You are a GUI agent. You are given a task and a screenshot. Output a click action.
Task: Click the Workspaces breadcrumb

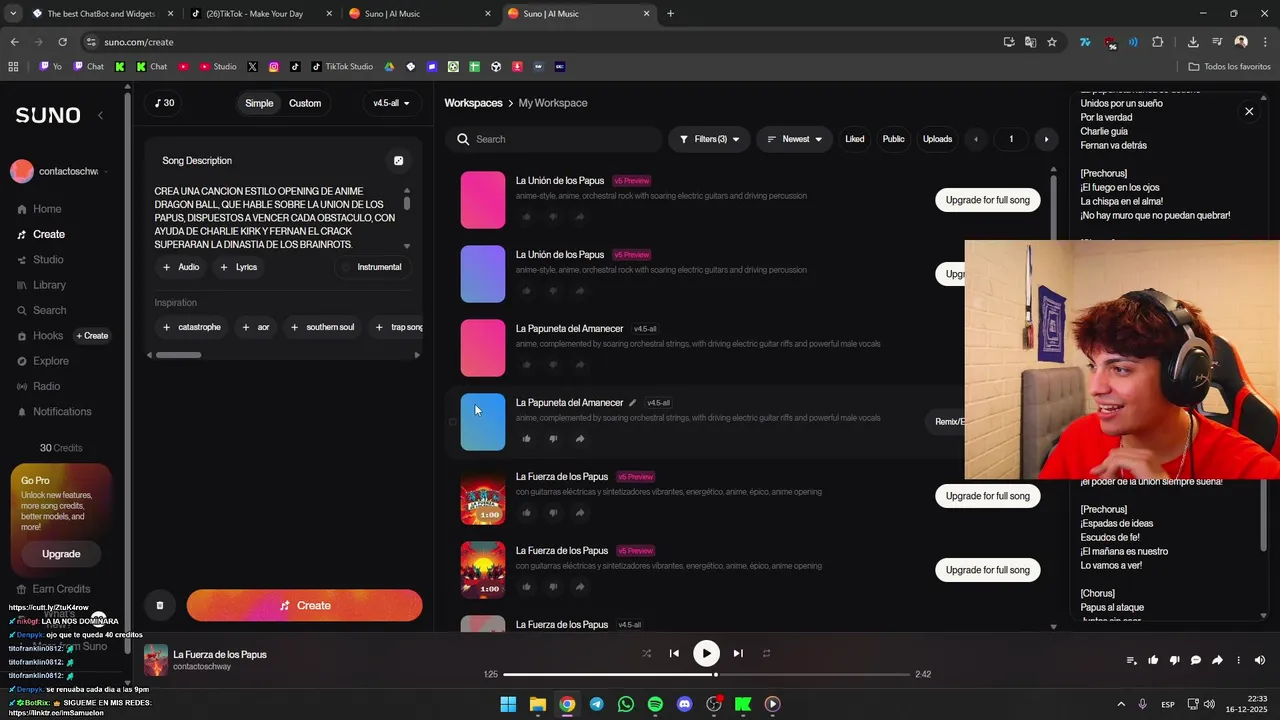pos(473,103)
